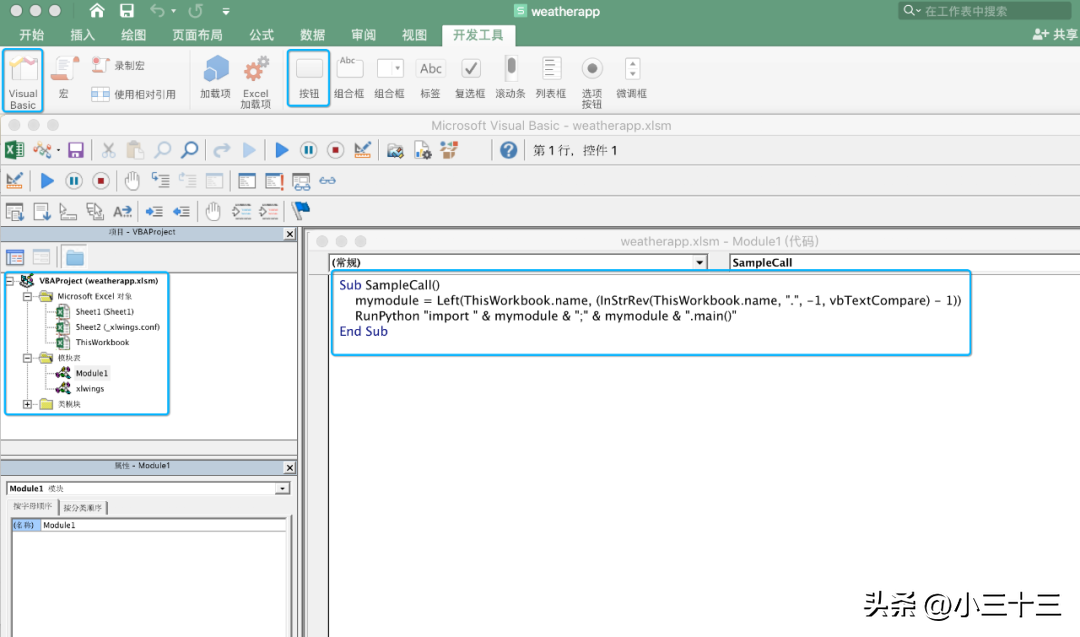
Task: Save project with purple floppy icon
Action: point(75,149)
